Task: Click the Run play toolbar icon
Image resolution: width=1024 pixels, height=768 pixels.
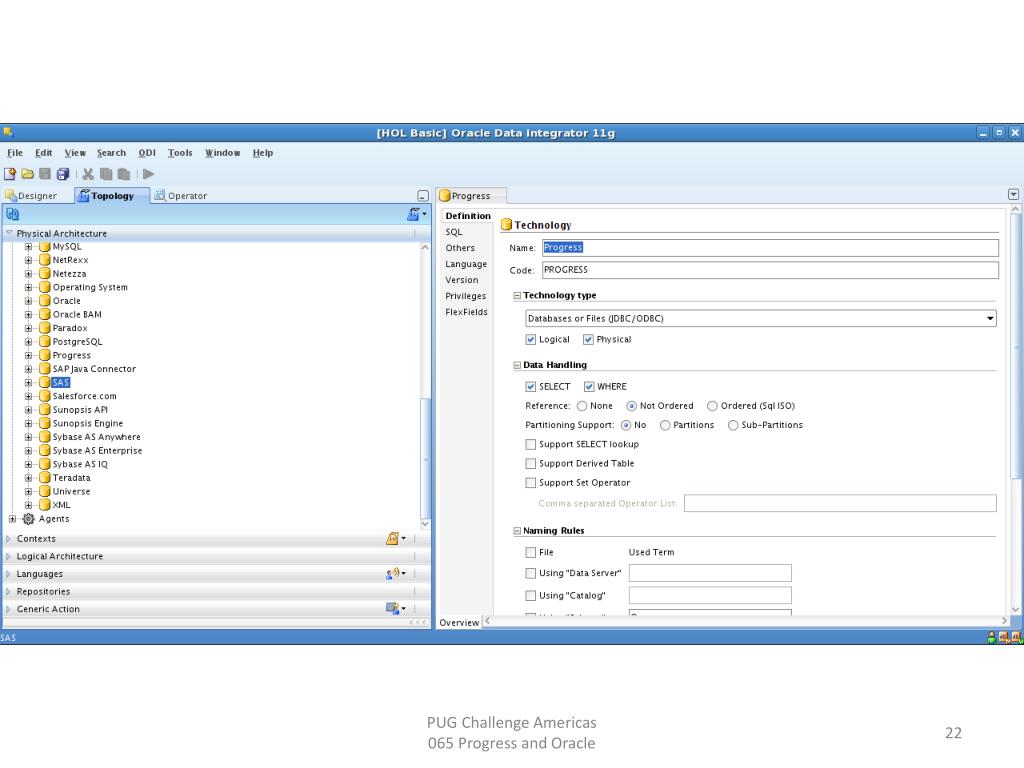Action: coord(149,174)
